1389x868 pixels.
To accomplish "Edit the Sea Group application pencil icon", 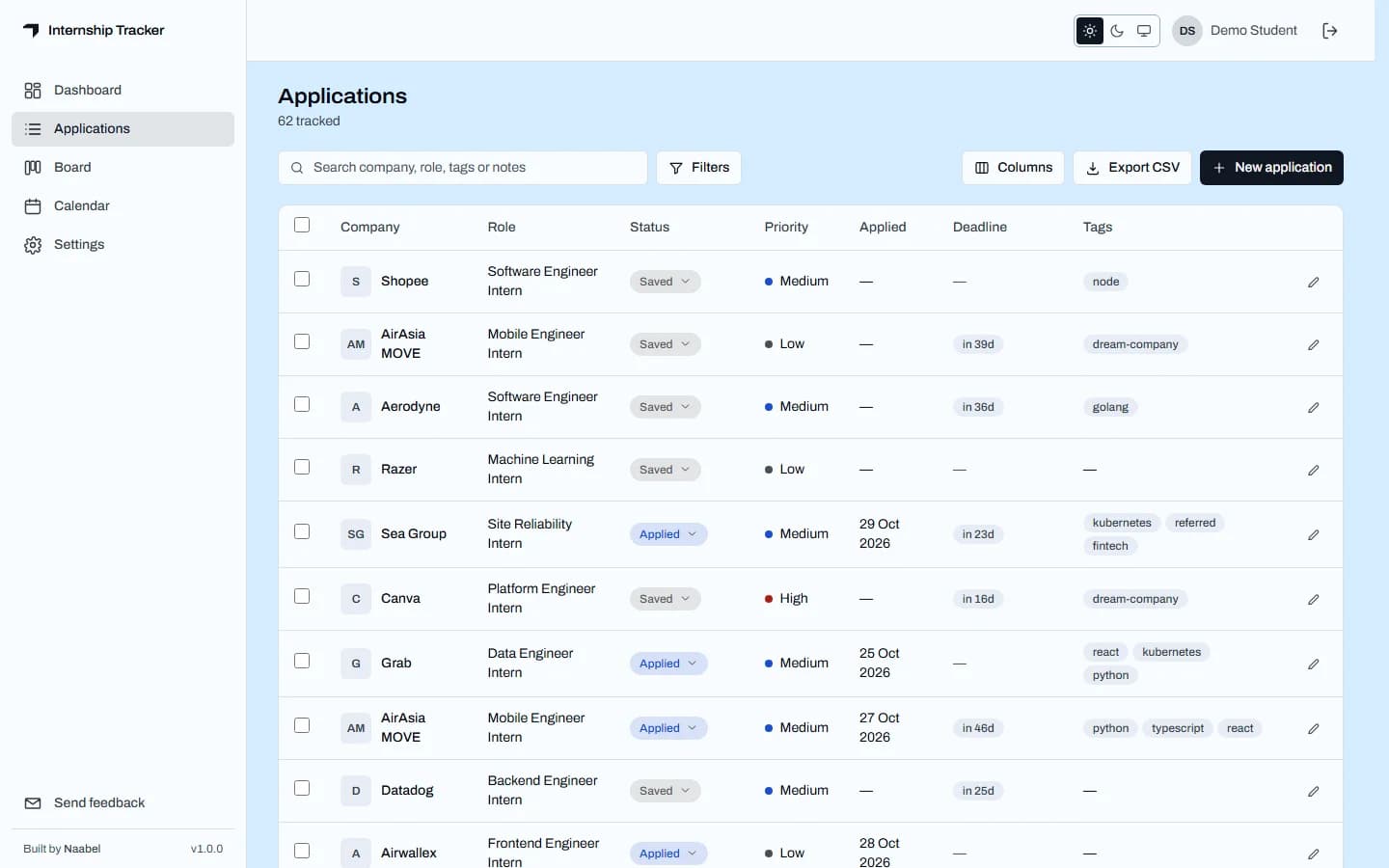I will (1314, 535).
